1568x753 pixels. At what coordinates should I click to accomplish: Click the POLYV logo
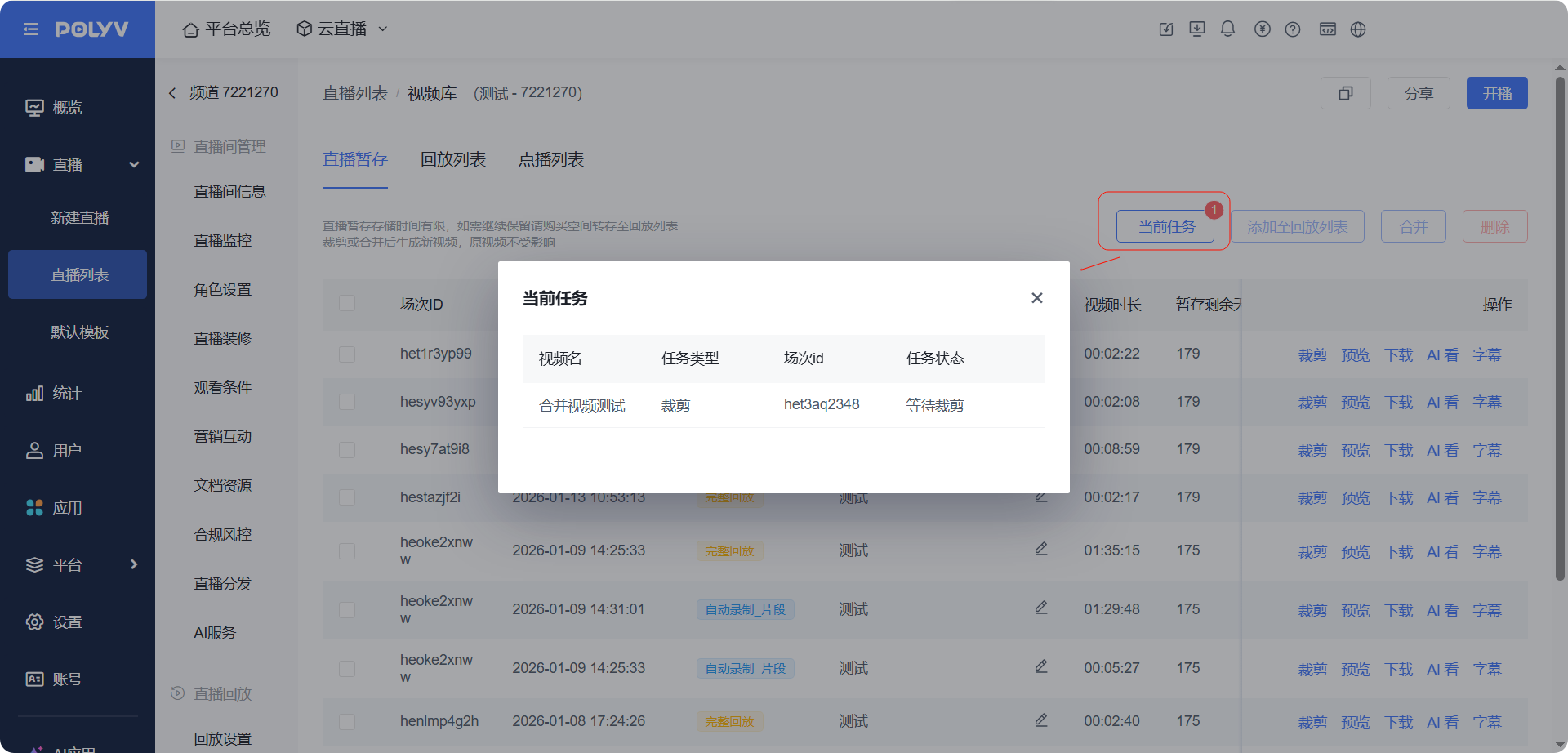point(91,29)
